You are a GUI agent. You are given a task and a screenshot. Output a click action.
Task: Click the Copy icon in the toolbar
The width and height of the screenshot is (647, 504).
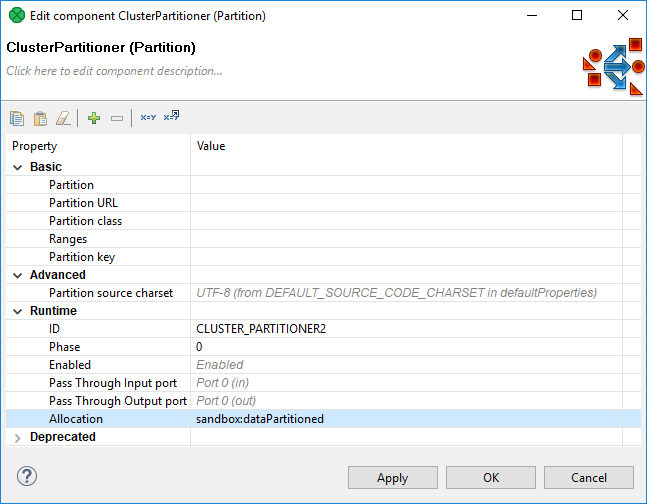17,118
